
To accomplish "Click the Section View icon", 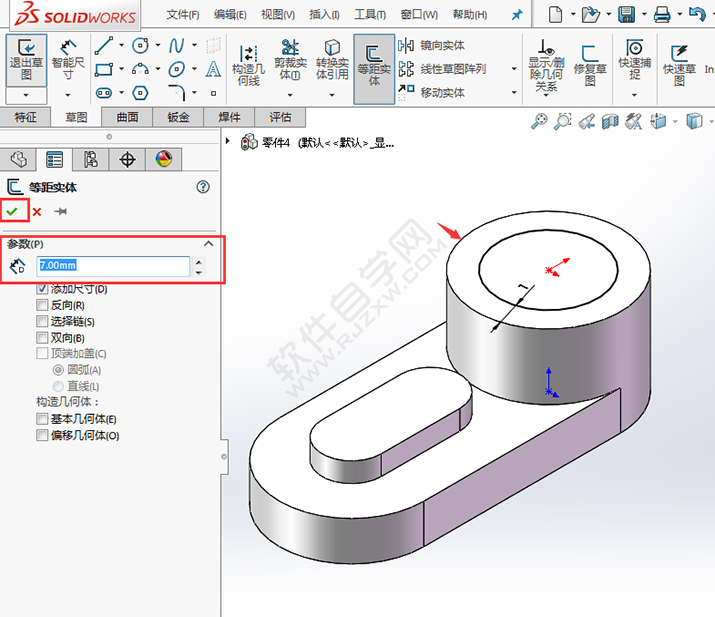I will click(610, 121).
